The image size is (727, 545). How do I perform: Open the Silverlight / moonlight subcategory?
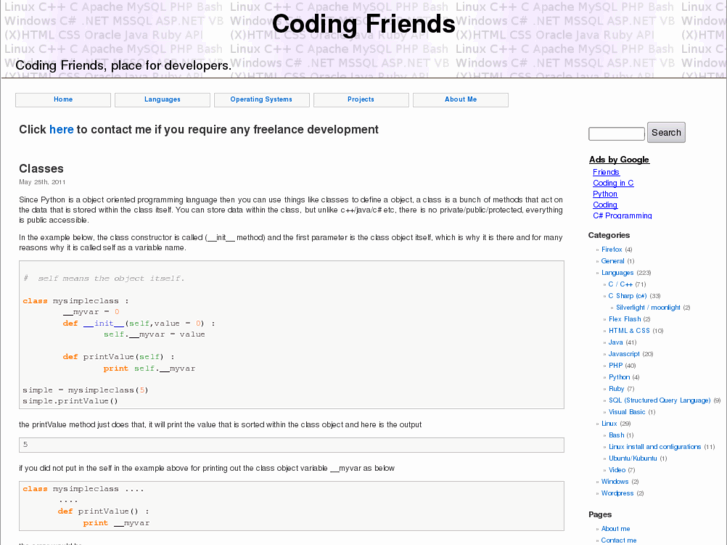click(648, 308)
